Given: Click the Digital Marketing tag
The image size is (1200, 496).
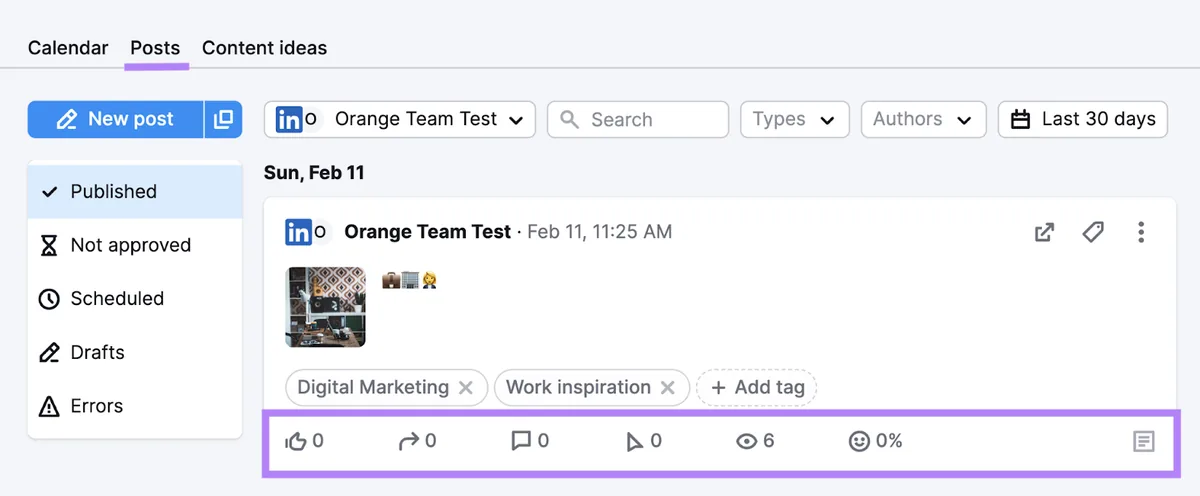Looking at the screenshot, I should pyautogui.click(x=373, y=387).
